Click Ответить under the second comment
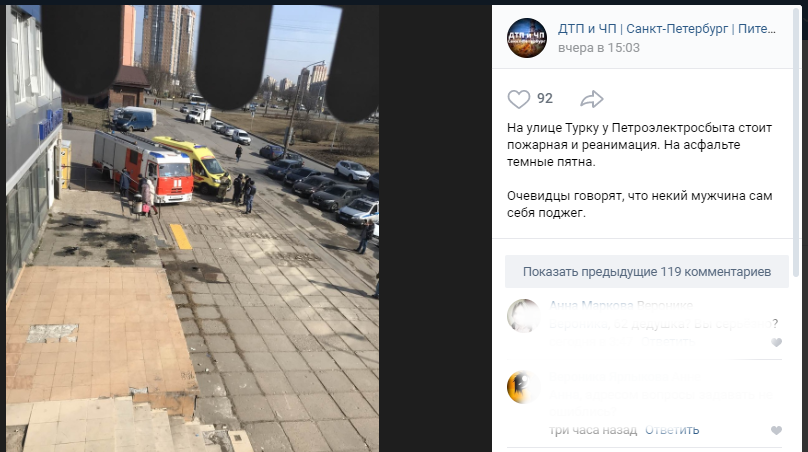Screen dimensions: 808x452 click(x=672, y=430)
